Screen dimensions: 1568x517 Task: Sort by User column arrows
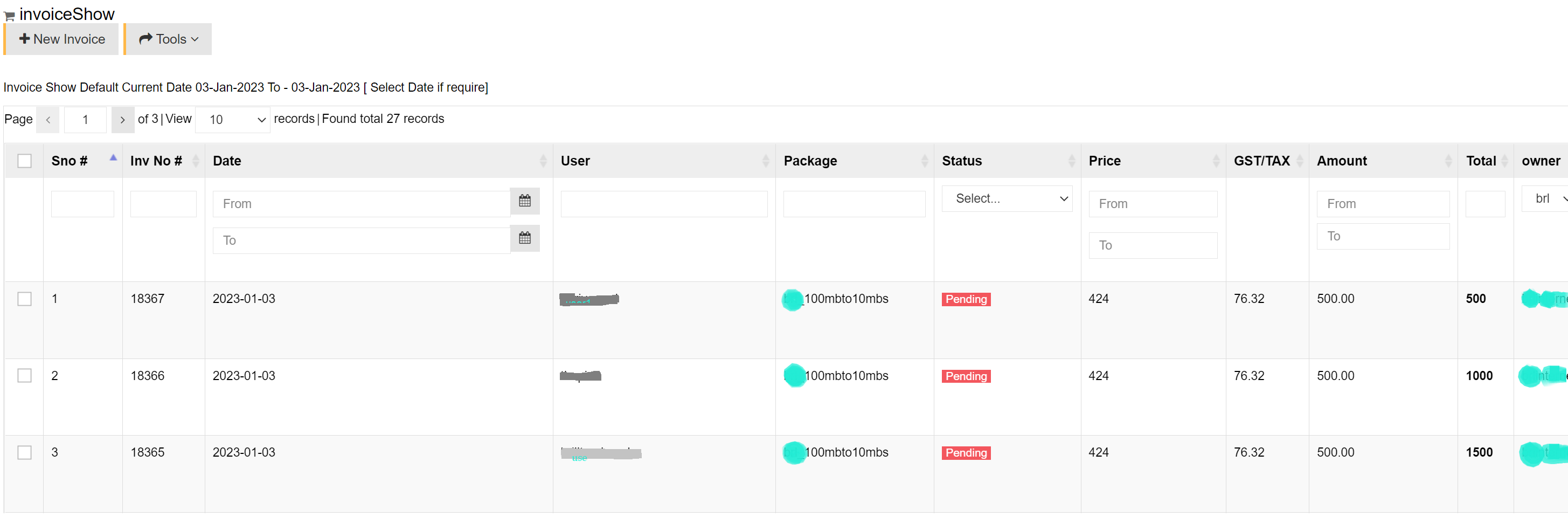tap(766, 161)
